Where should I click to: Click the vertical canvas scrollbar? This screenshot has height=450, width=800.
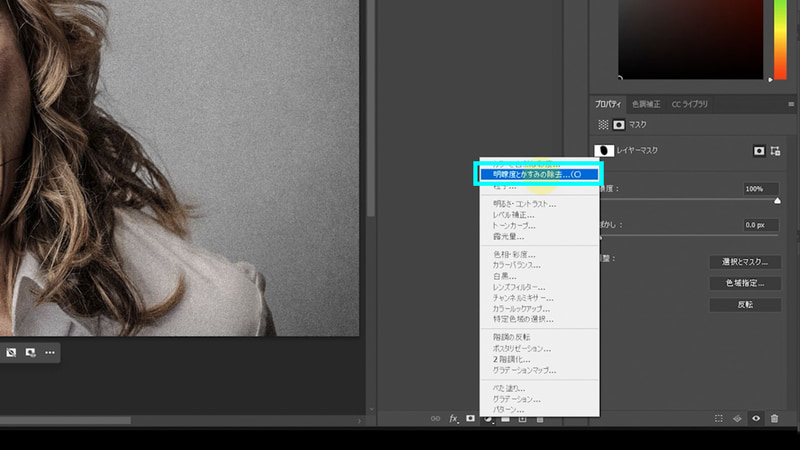[371, 108]
